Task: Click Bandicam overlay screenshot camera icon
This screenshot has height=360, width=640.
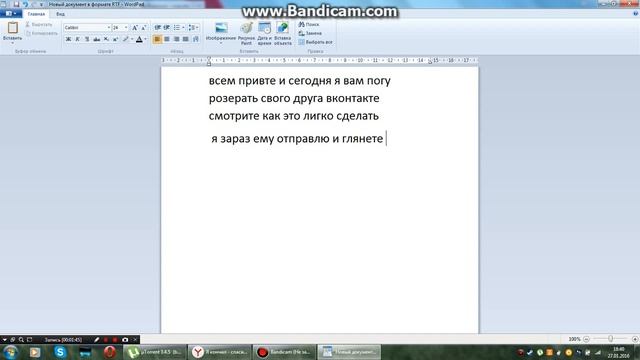Action: pos(125,340)
